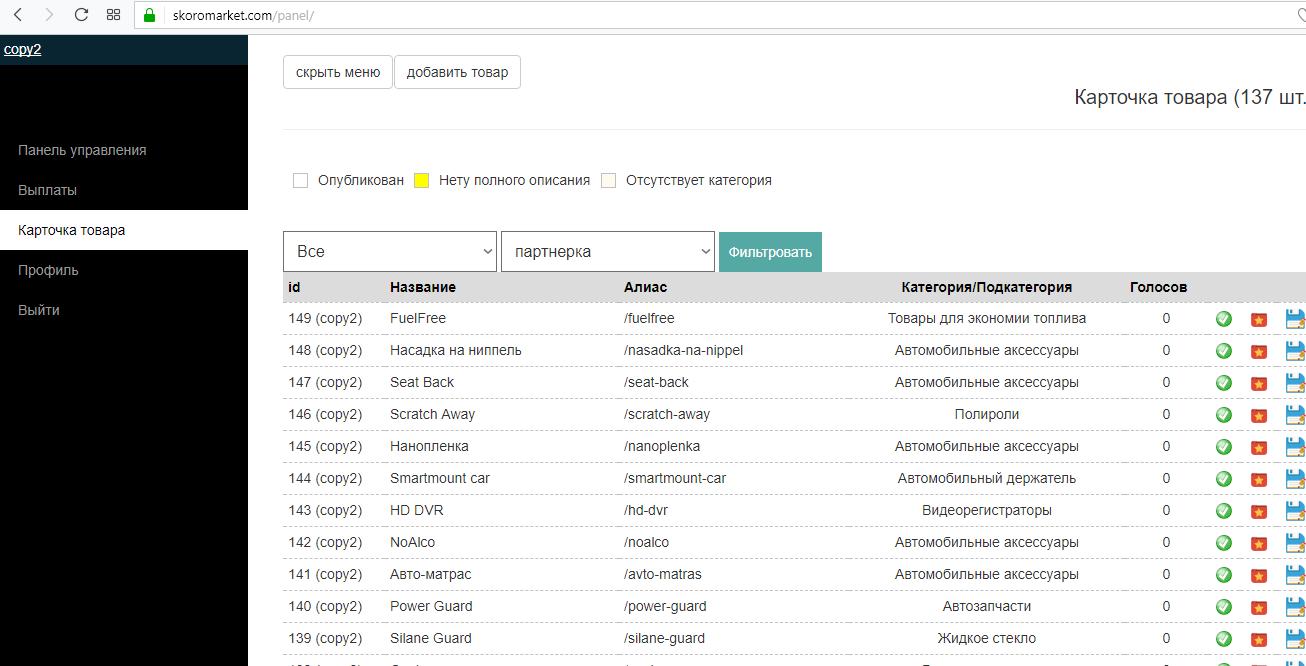This screenshot has width=1306, height=666.
Task: Reload the page with browser refresh icon
Action: (82, 15)
